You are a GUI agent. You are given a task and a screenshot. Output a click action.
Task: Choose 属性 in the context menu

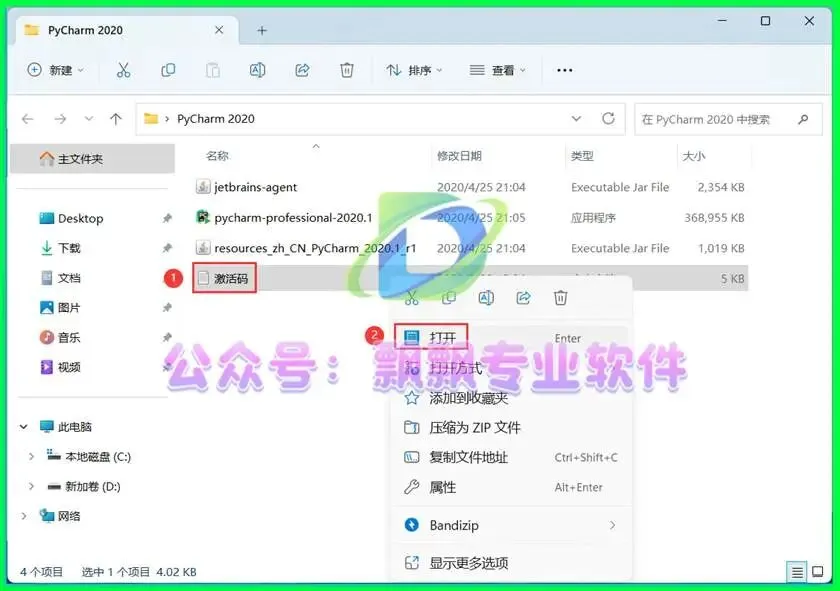point(513,487)
